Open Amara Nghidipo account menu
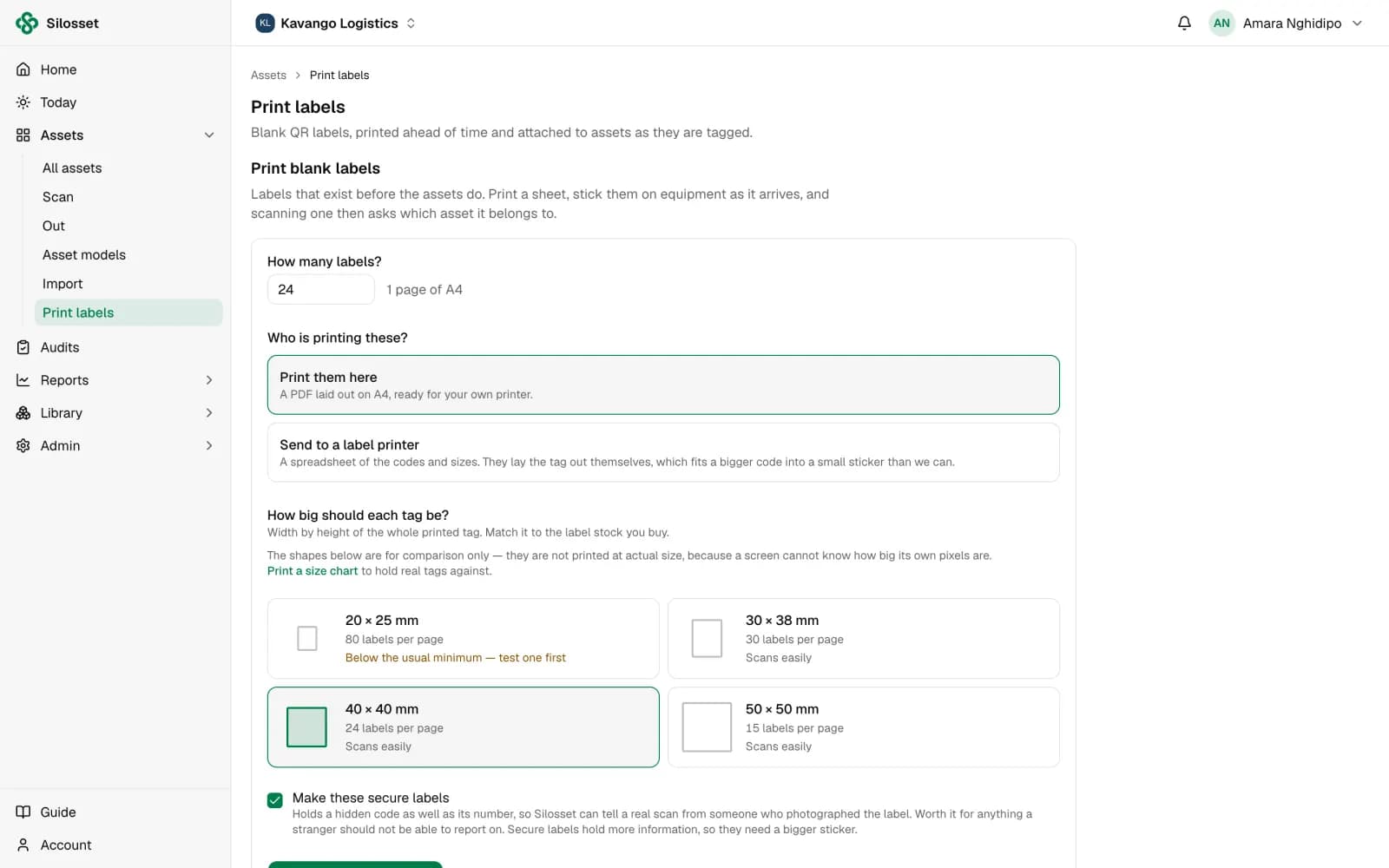This screenshot has height=868, width=1389. (x=1286, y=23)
